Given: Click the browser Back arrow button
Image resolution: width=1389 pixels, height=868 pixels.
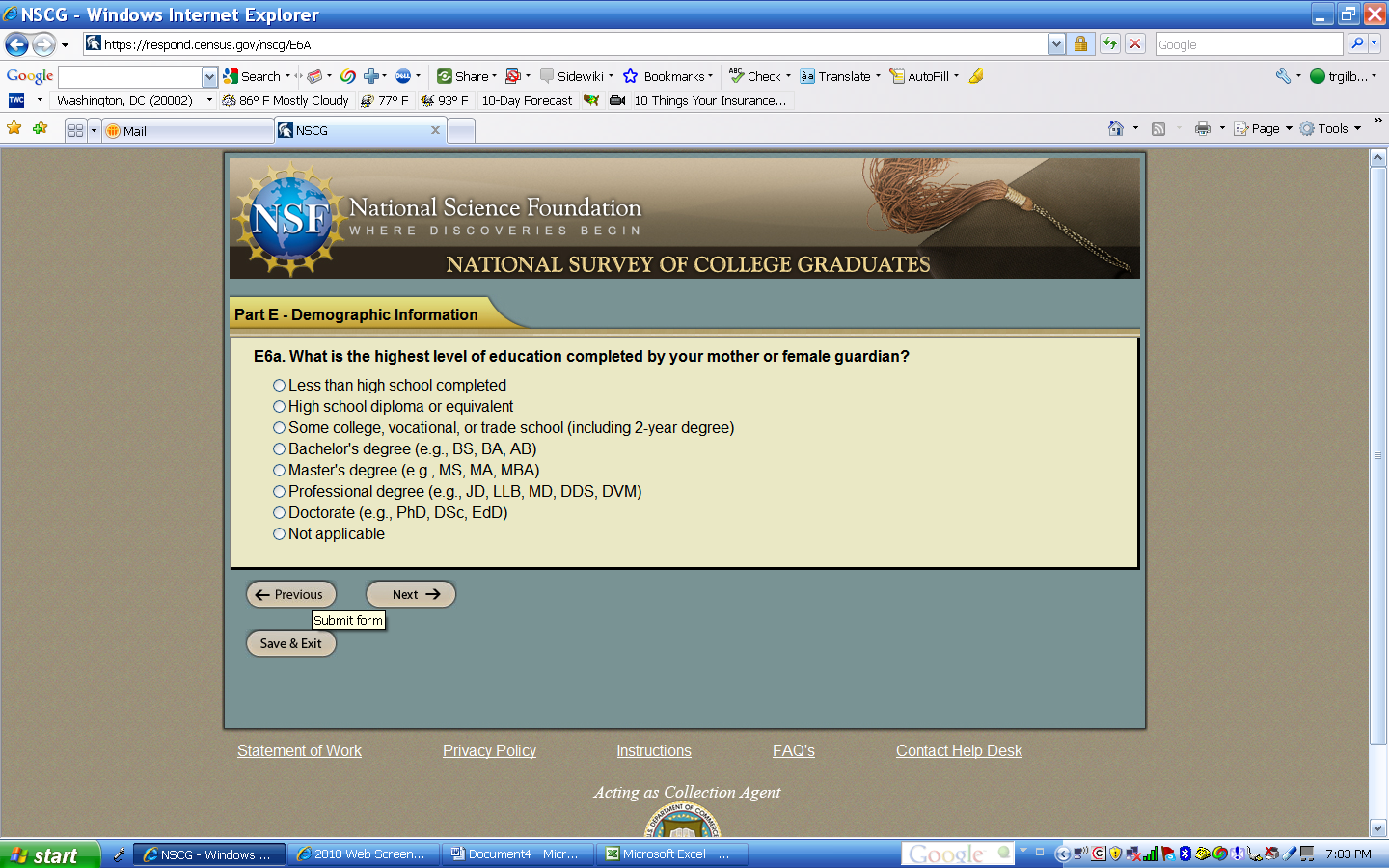Looking at the screenshot, I should [16, 44].
